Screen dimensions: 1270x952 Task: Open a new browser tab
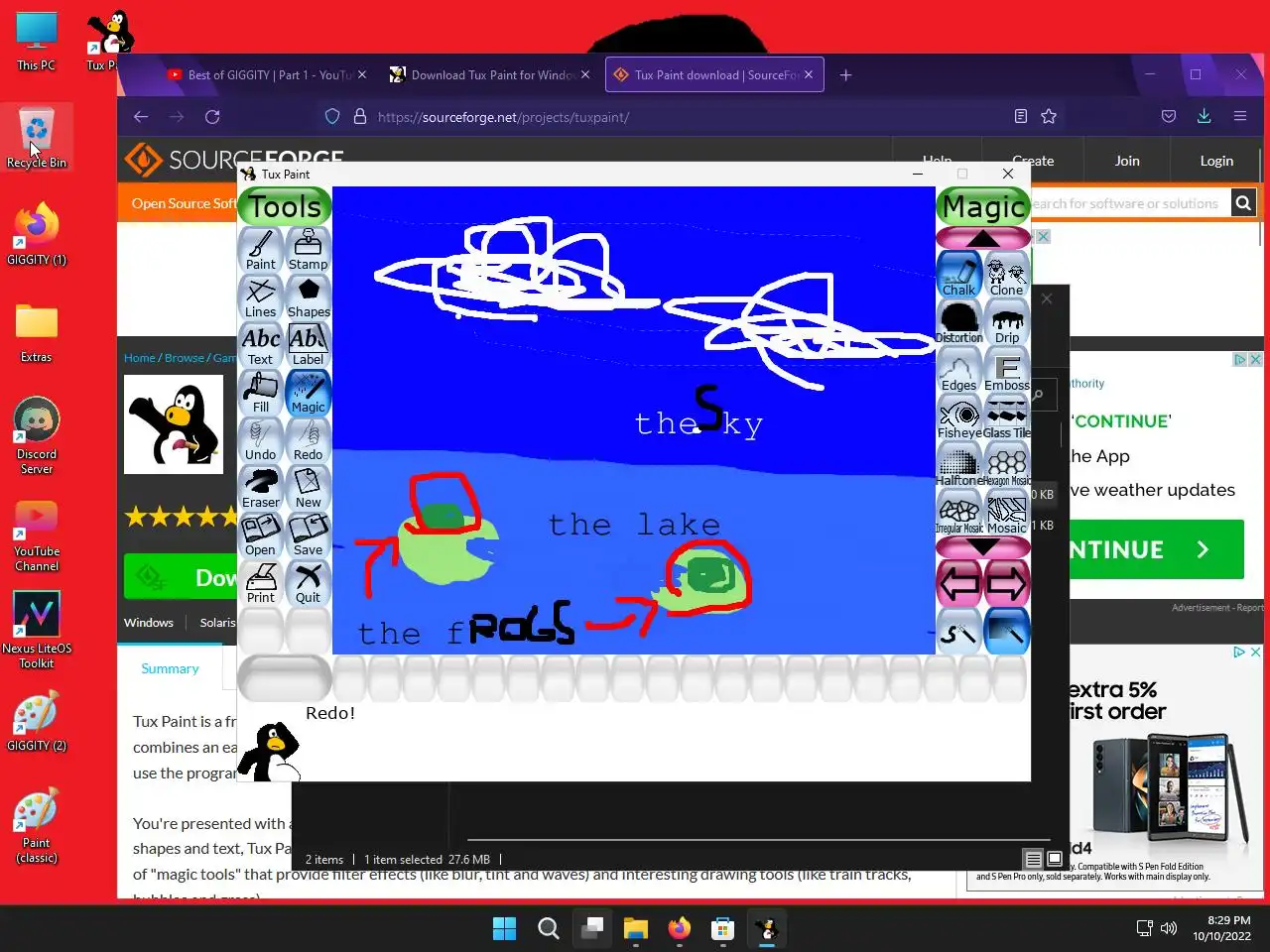(x=845, y=74)
